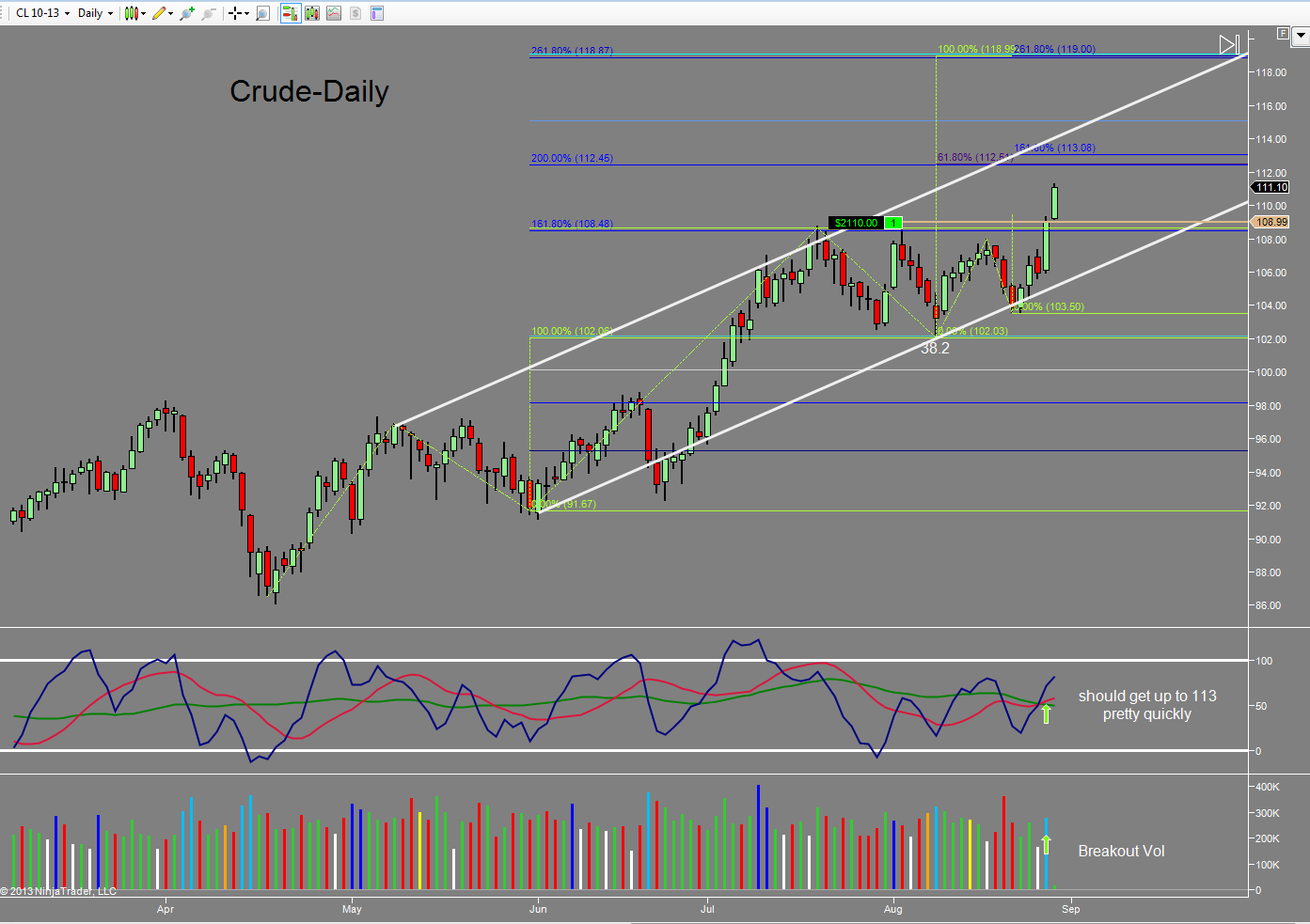Expand the drawing tools dropdown arrow
The width and height of the screenshot is (1310, 924).
(x=170, y=13)
